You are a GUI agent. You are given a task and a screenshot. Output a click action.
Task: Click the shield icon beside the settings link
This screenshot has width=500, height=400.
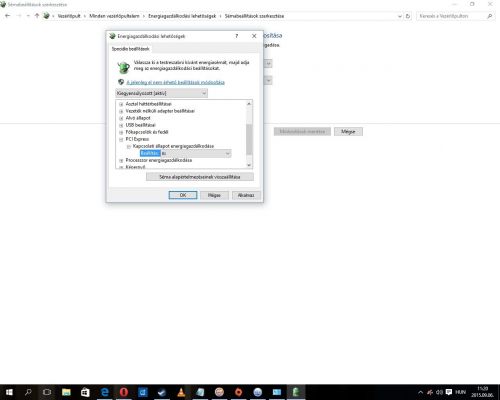[x=121, y=82]
